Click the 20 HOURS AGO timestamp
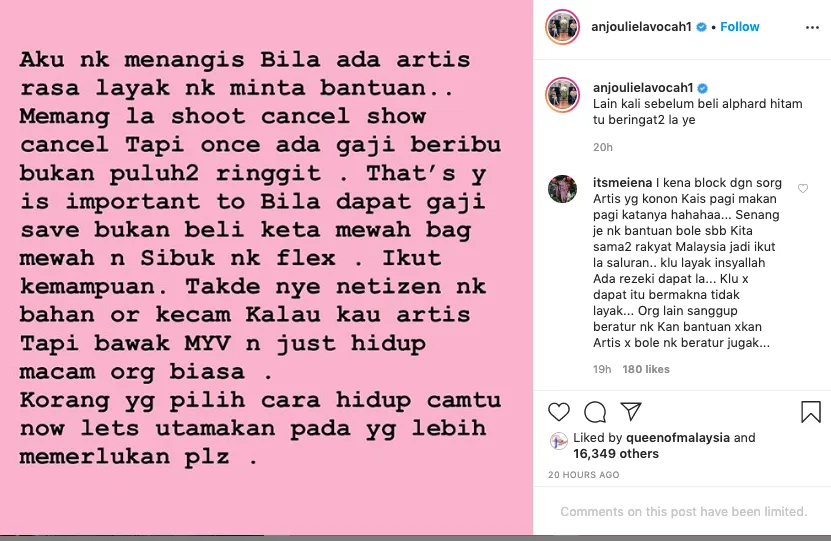The image size is (831, 541). [584, 475]
